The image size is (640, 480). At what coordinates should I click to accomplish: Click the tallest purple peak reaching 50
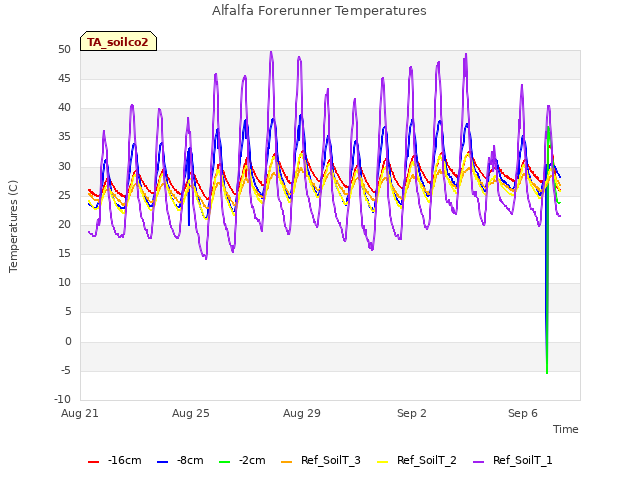click(x=271, y=52)
